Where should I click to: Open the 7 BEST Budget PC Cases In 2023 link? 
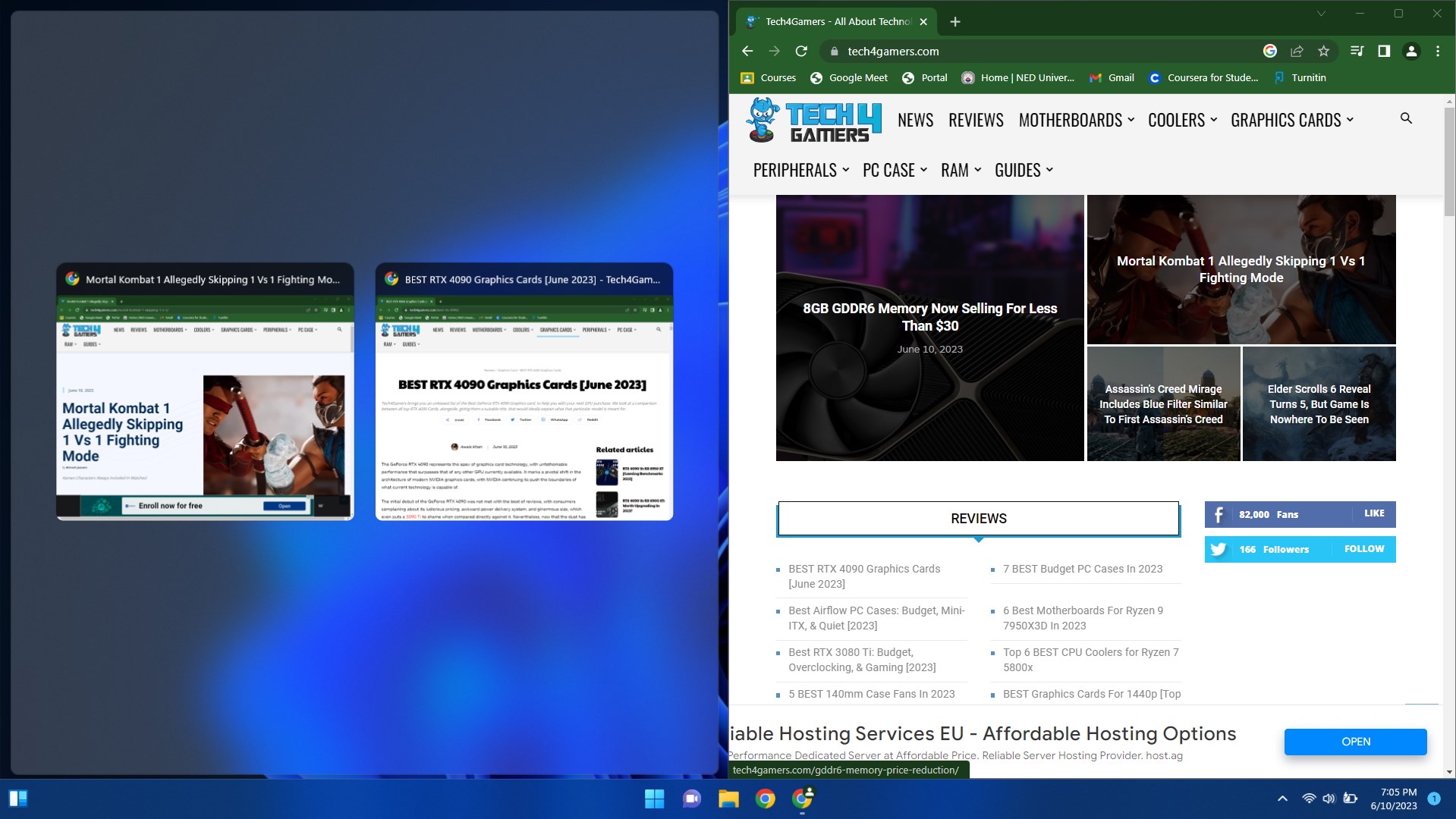point(1082,569)
